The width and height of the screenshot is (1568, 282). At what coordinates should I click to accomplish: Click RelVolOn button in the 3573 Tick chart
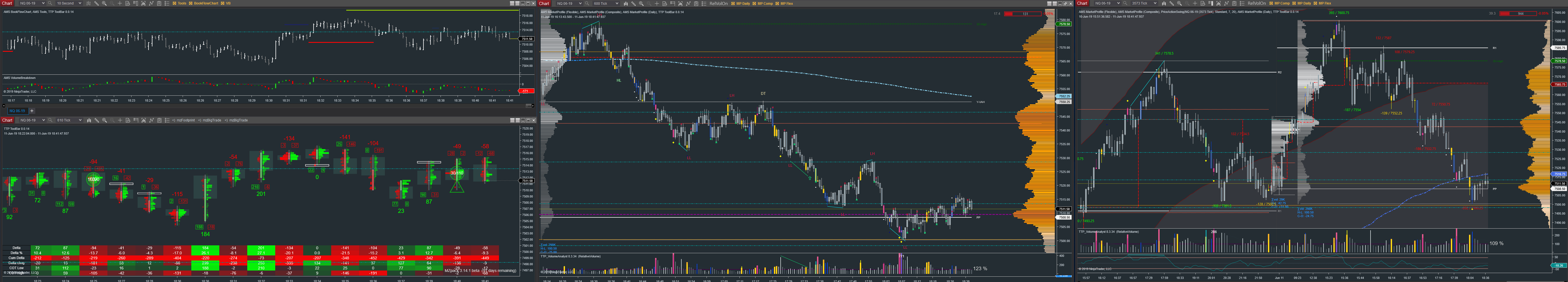point(1256,3)
